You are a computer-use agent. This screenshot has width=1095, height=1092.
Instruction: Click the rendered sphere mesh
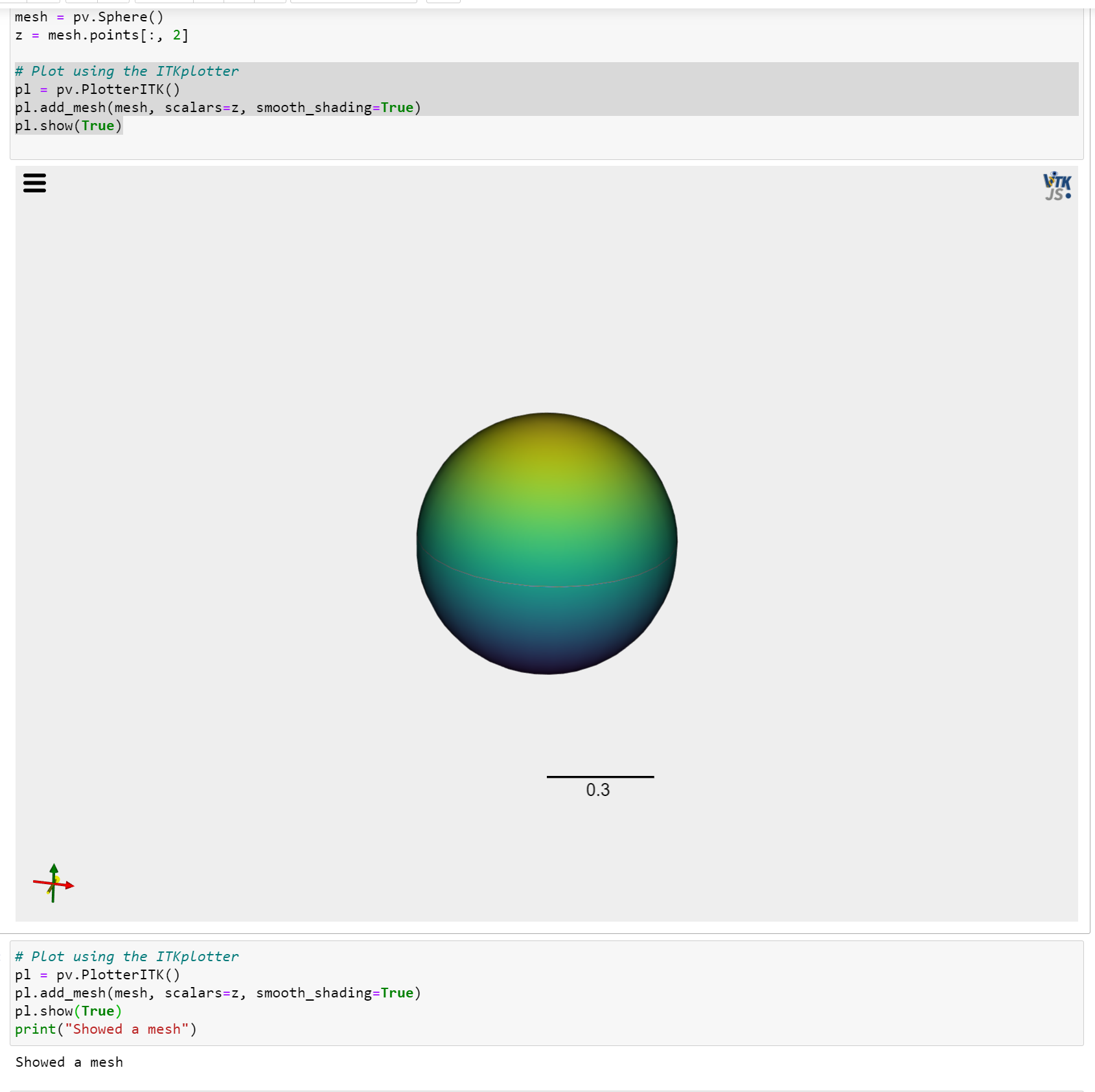tap(547, 543)
